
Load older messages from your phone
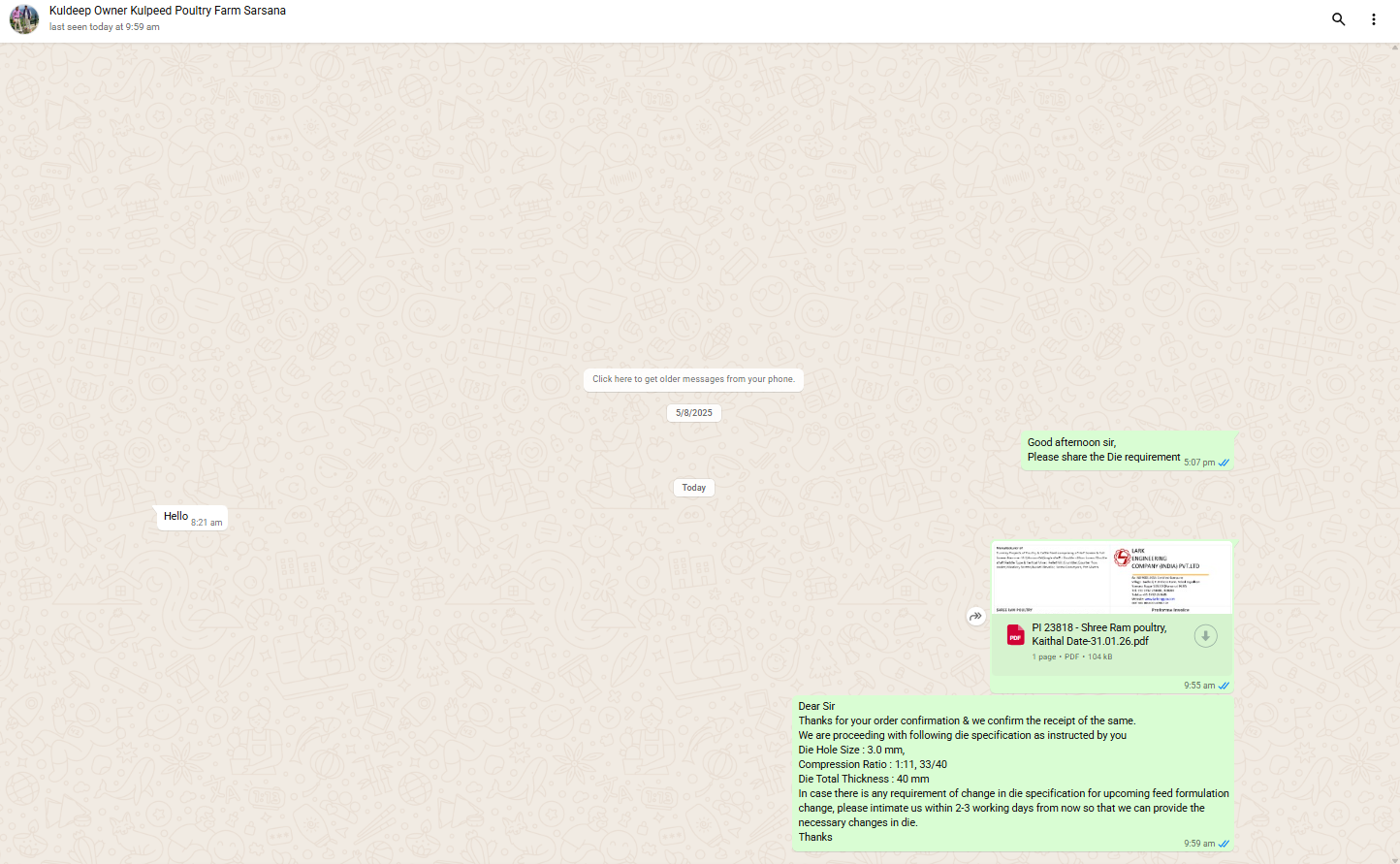(x=693, y=379)
